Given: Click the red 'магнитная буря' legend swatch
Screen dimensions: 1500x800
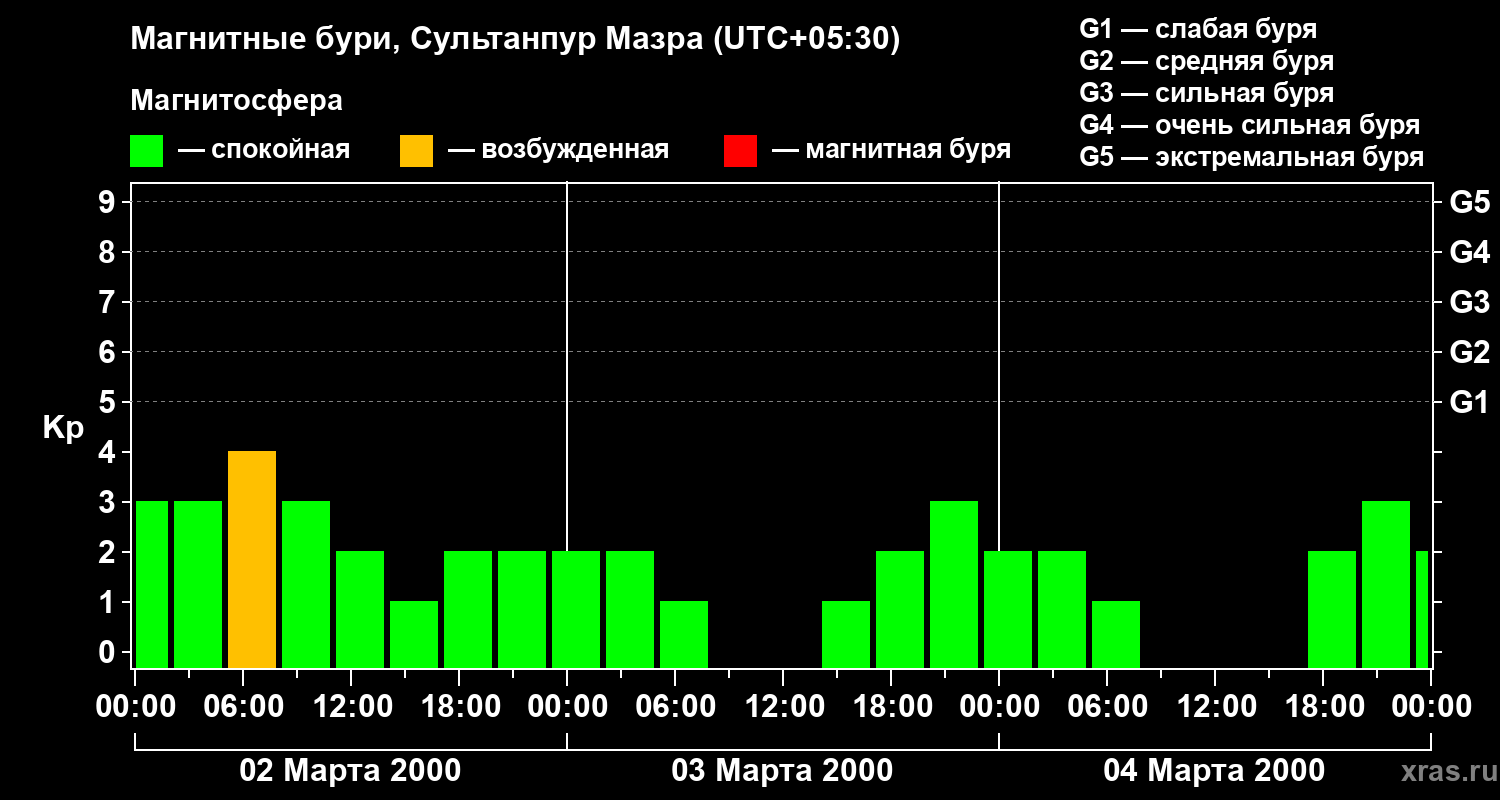Looking at the screenshot, I should coord(740,151).
